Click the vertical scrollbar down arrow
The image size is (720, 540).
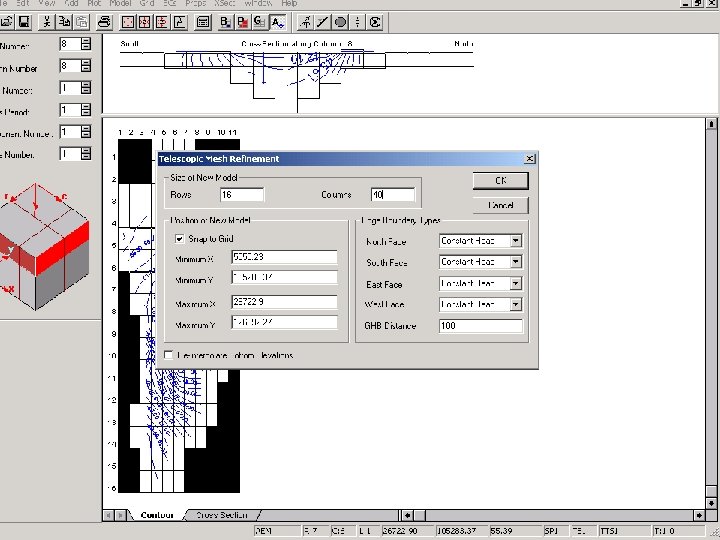point(711,502)
